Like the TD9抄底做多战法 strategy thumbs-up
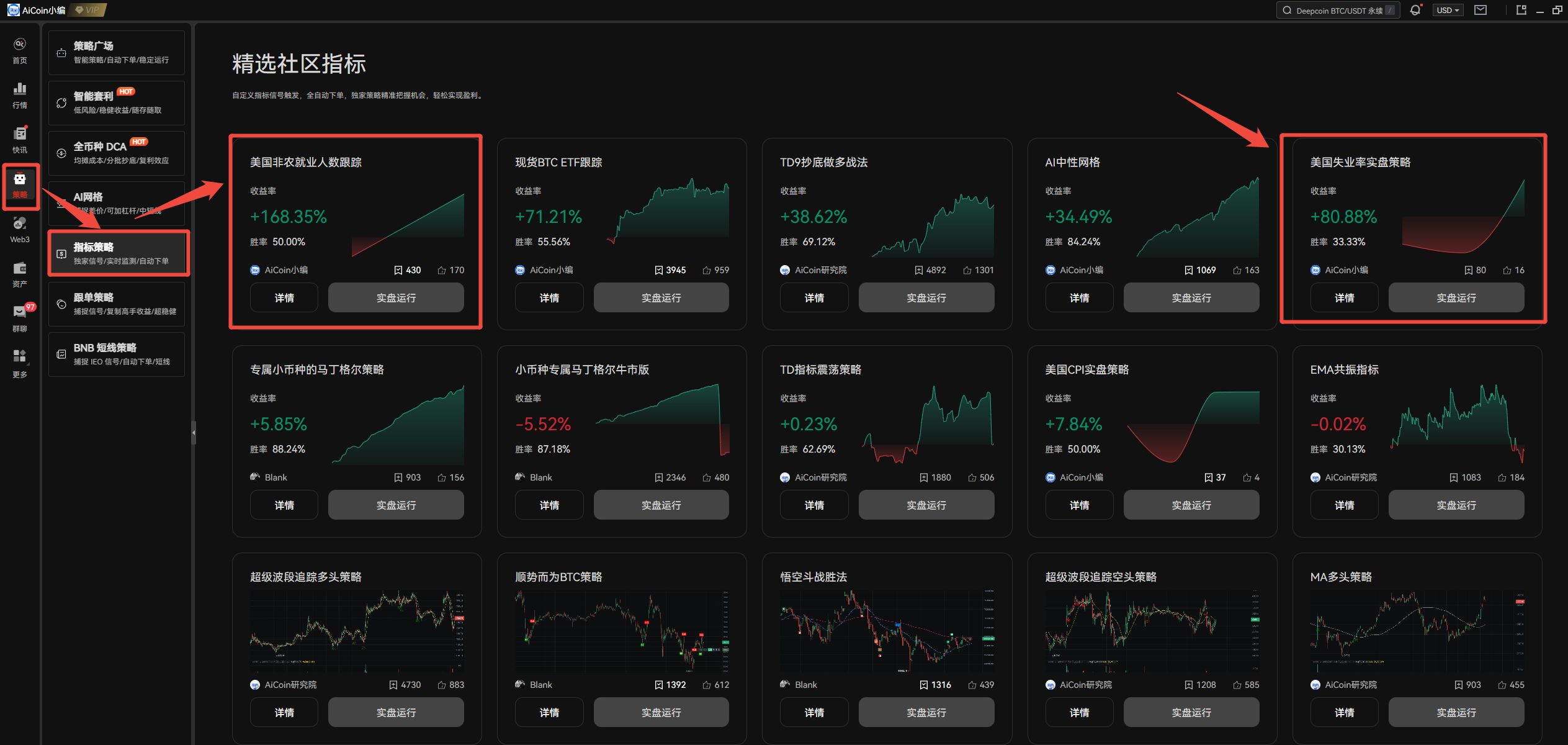Image resolution: width=1568 pixels, height=745 pixels. tap(967, 270)
